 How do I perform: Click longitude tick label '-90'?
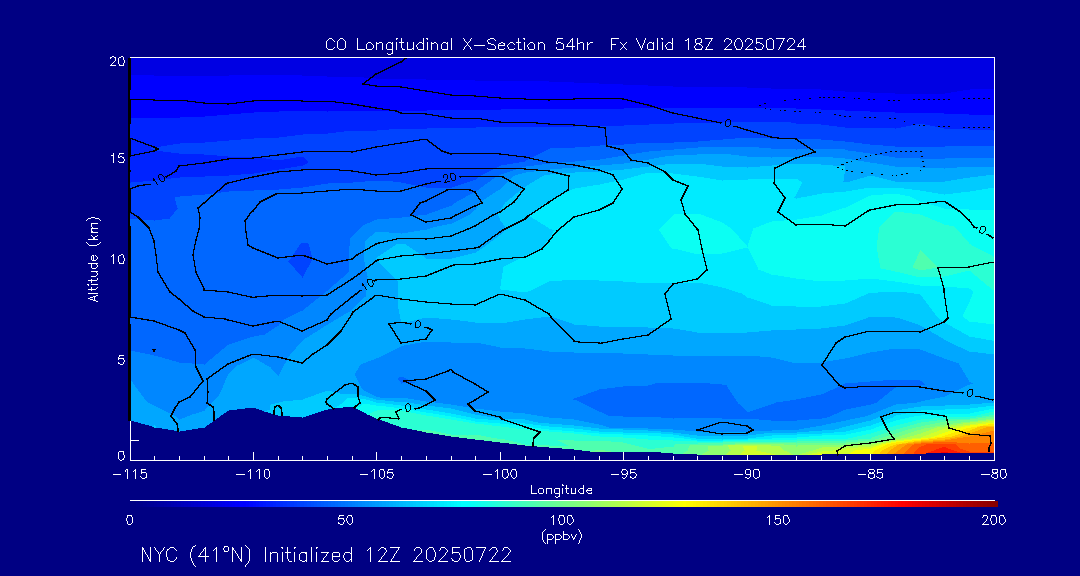pos(747,475)
